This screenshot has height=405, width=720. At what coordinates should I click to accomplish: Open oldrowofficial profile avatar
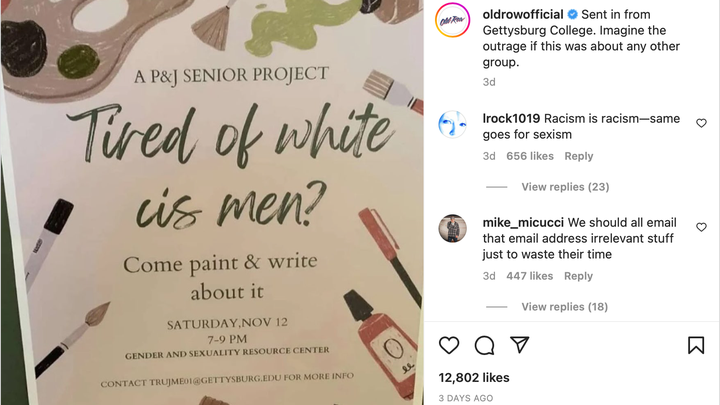452,20
